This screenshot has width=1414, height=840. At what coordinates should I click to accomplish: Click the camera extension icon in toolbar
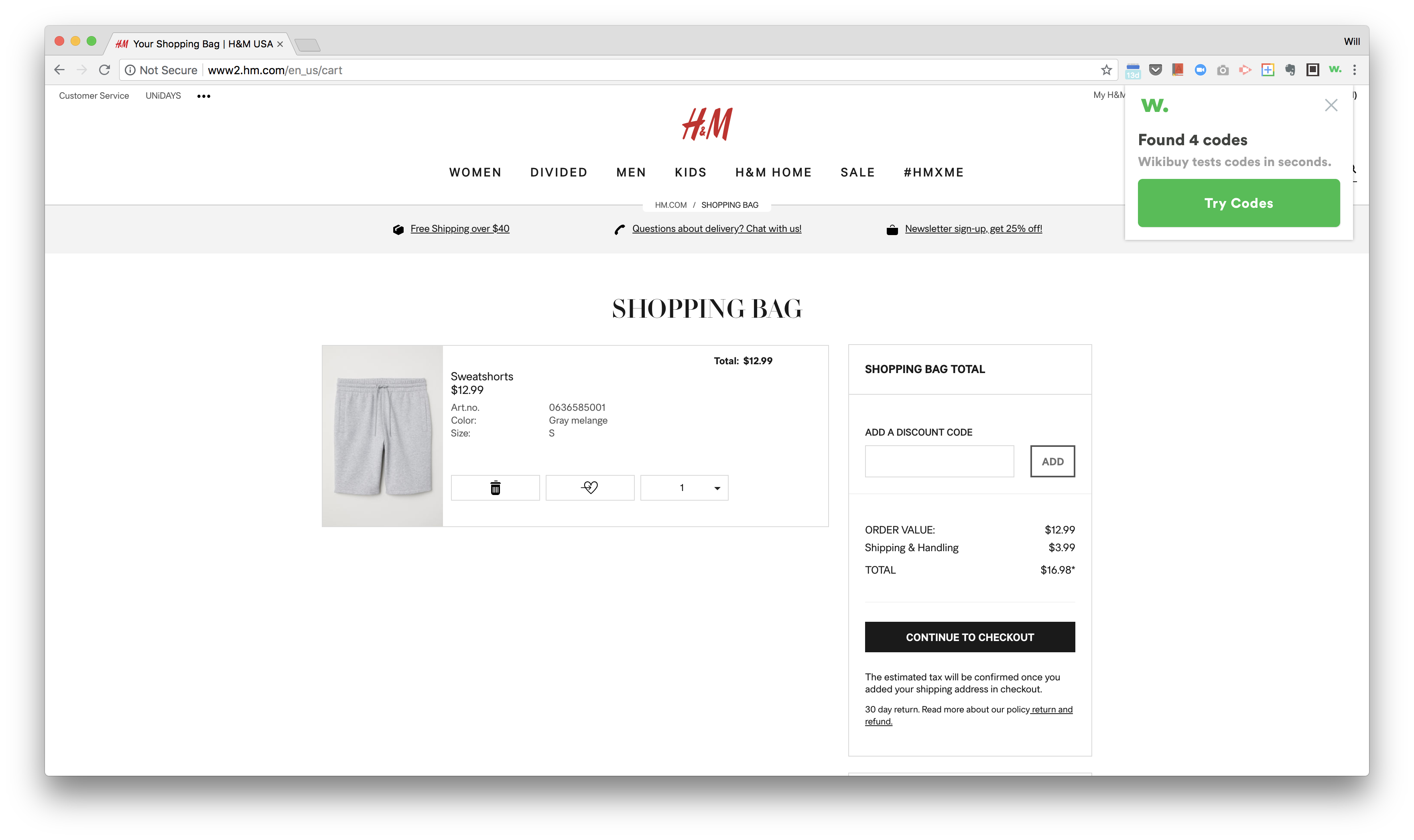pos(1223,70)
